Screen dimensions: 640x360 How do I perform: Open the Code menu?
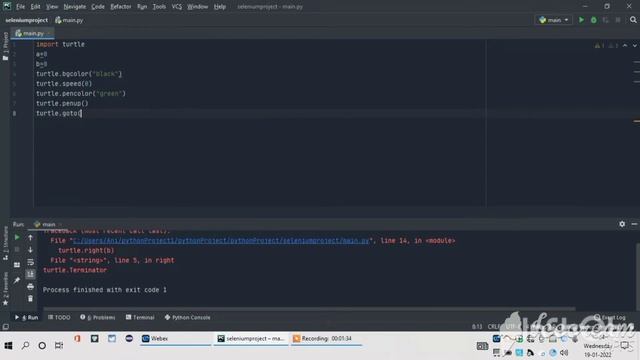tap(98, 7)
